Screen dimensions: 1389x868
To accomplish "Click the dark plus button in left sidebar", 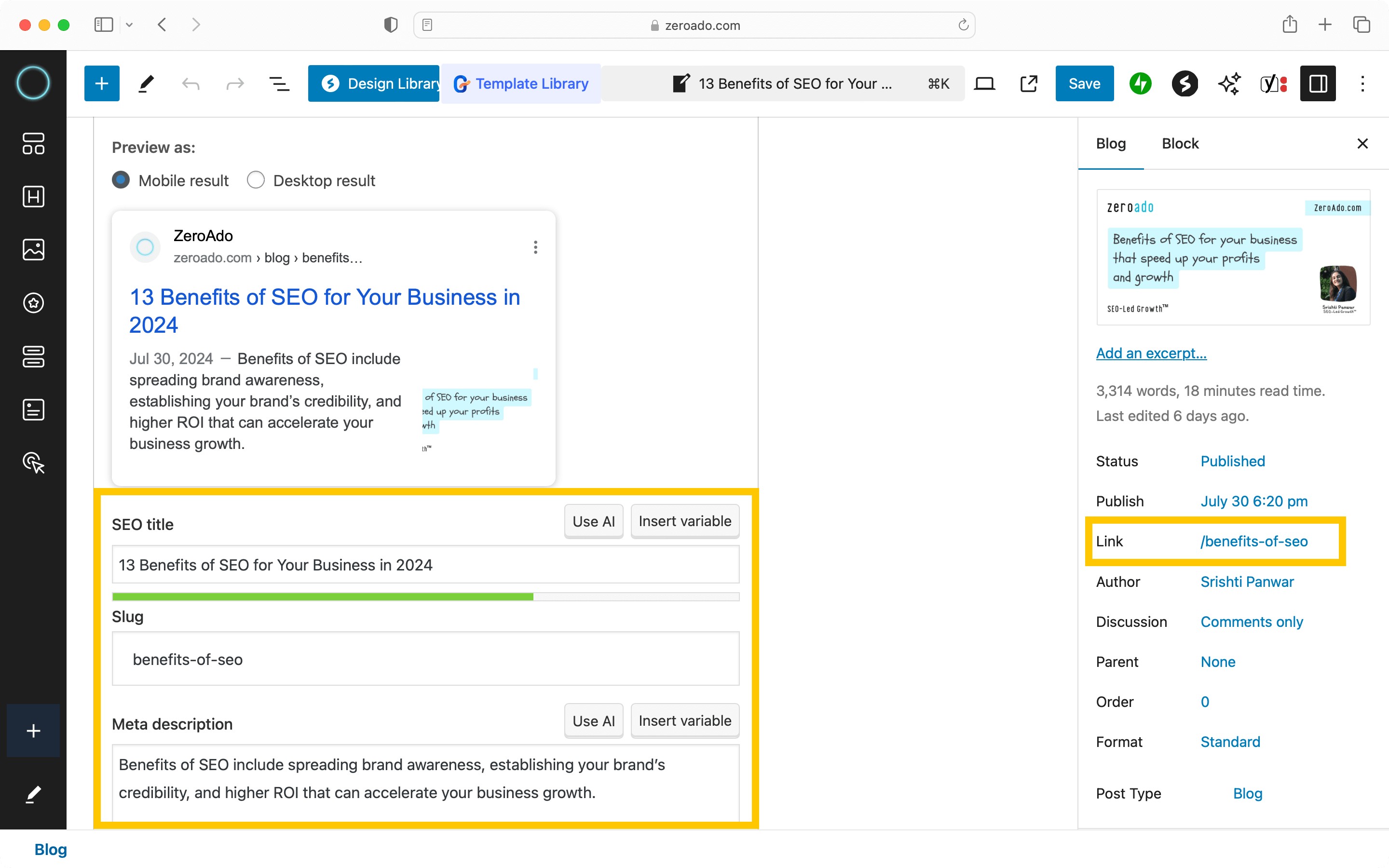I will pos(33,730).
